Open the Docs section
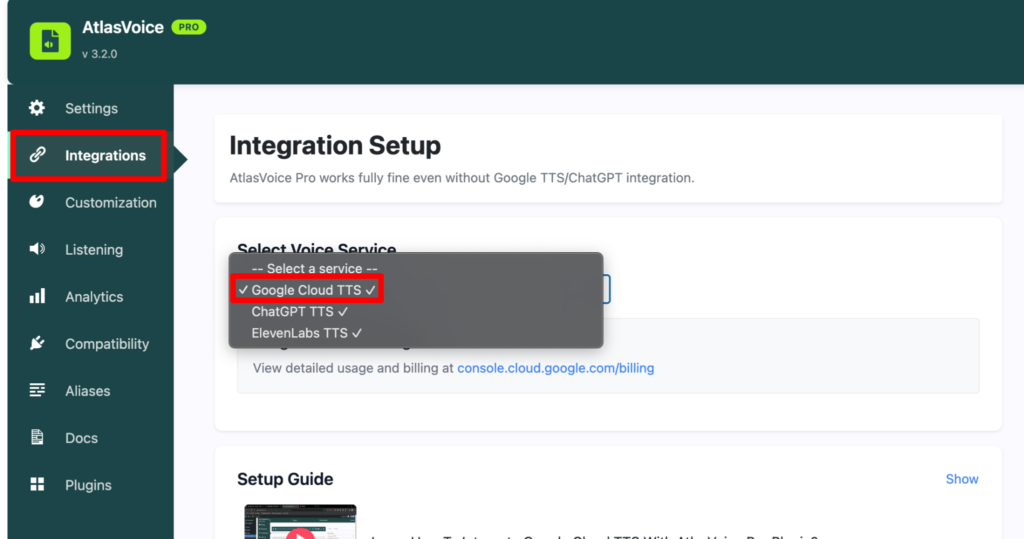Screen dimensions: 1024x539 pyautogui.click(x=91, y=437)
